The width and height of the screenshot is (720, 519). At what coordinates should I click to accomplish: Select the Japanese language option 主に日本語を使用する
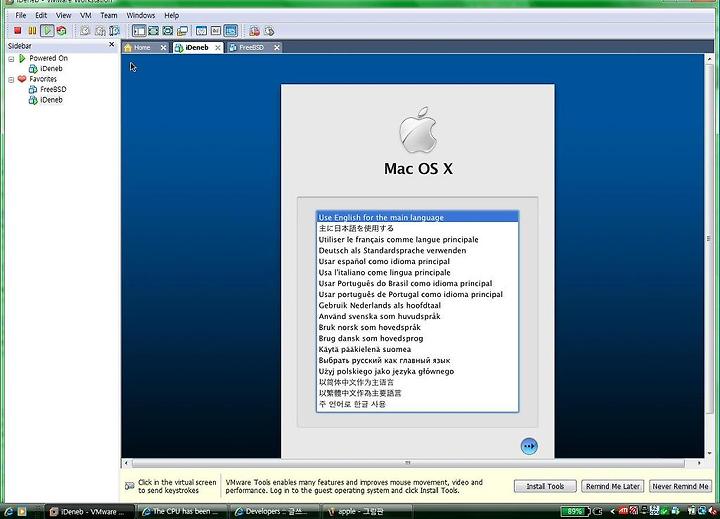pyautogui.click(x=417, y=228)
